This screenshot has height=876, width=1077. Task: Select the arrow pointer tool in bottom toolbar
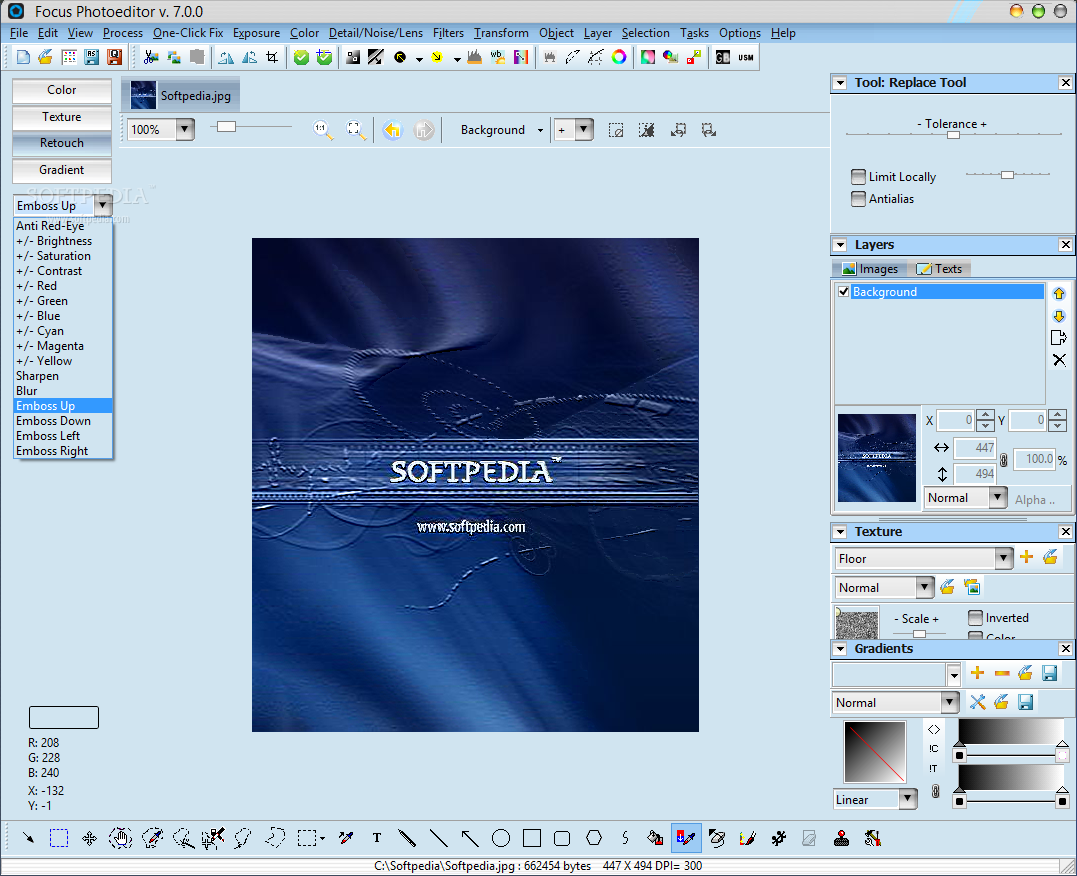tap(28, 838)
